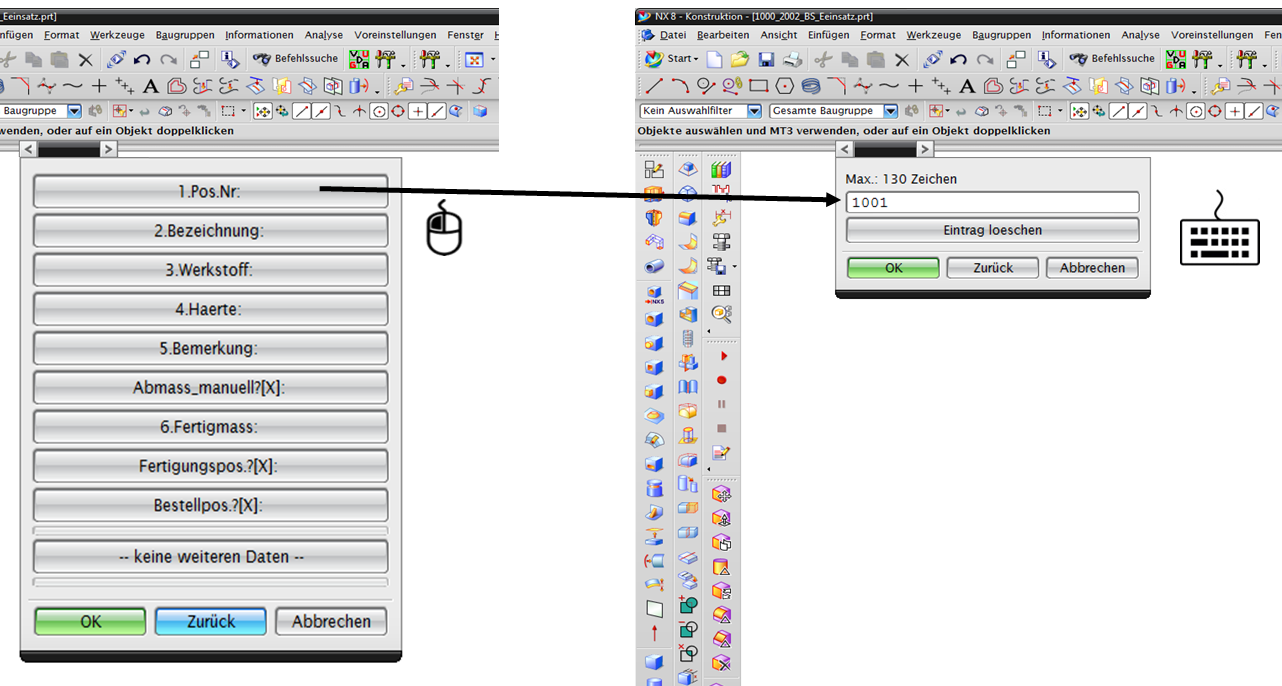Toggle midpoint snap in Pos.Nr. list window

(x=321, y=111)
